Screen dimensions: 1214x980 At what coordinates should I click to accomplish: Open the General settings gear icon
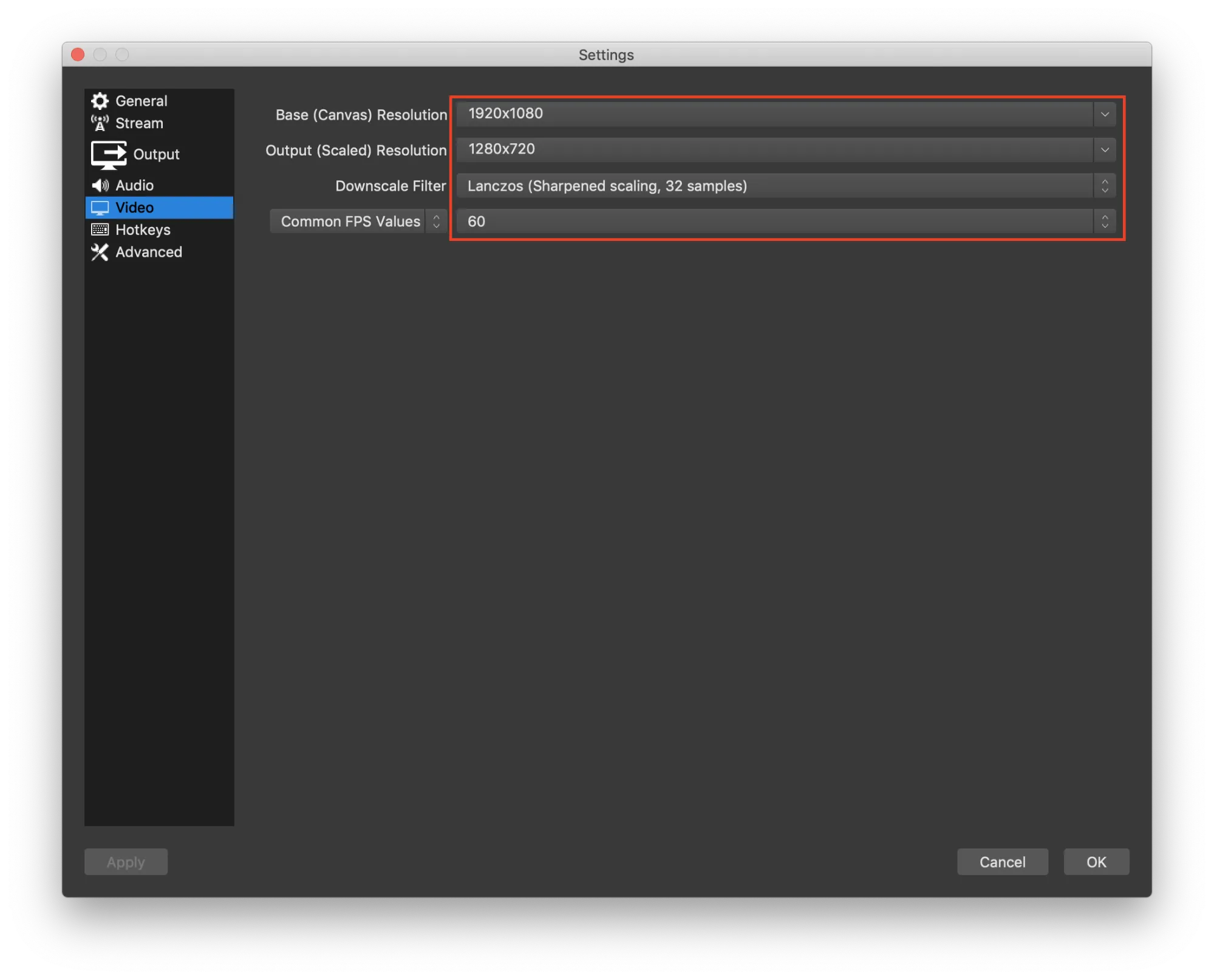pos(100,100)
